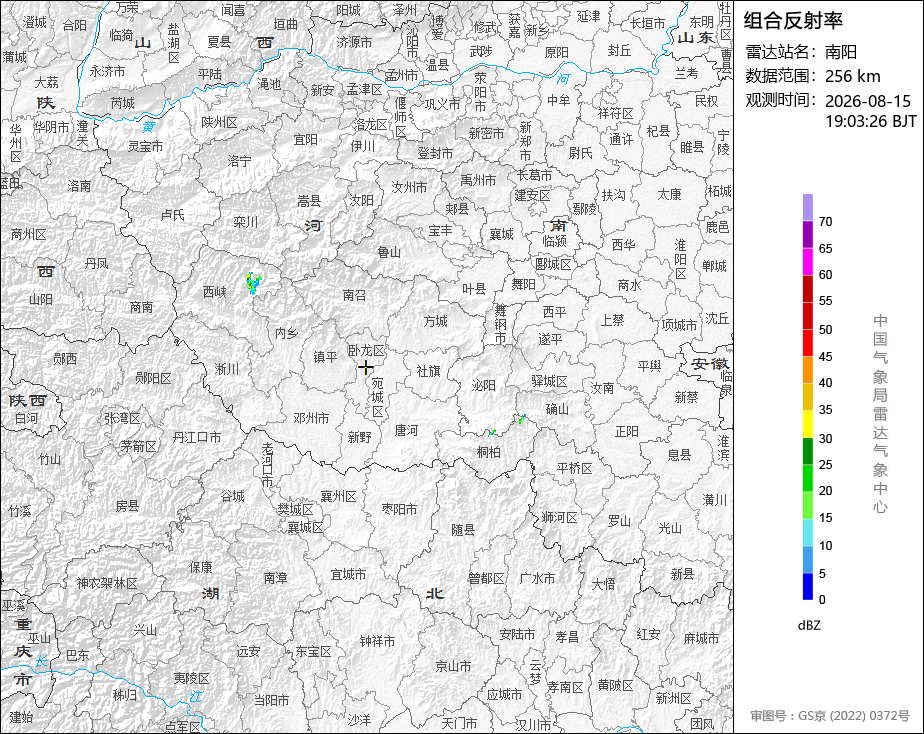This screenshot has width=924, height=734.
Task: Click the small echo near 桐柏
Action: pyautogui.click(x=492, y=432)
